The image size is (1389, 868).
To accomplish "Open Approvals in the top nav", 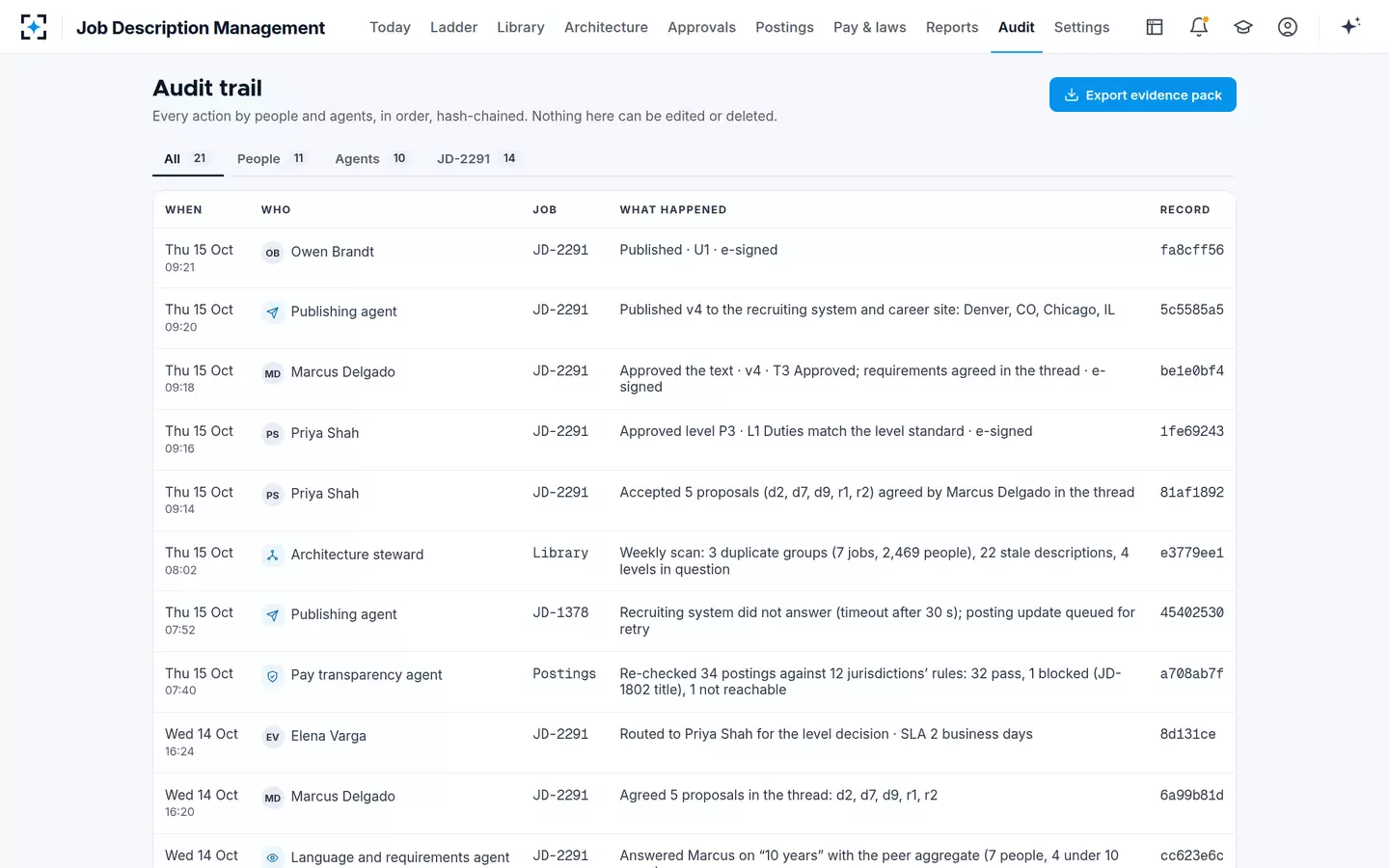I will point(701,27).
